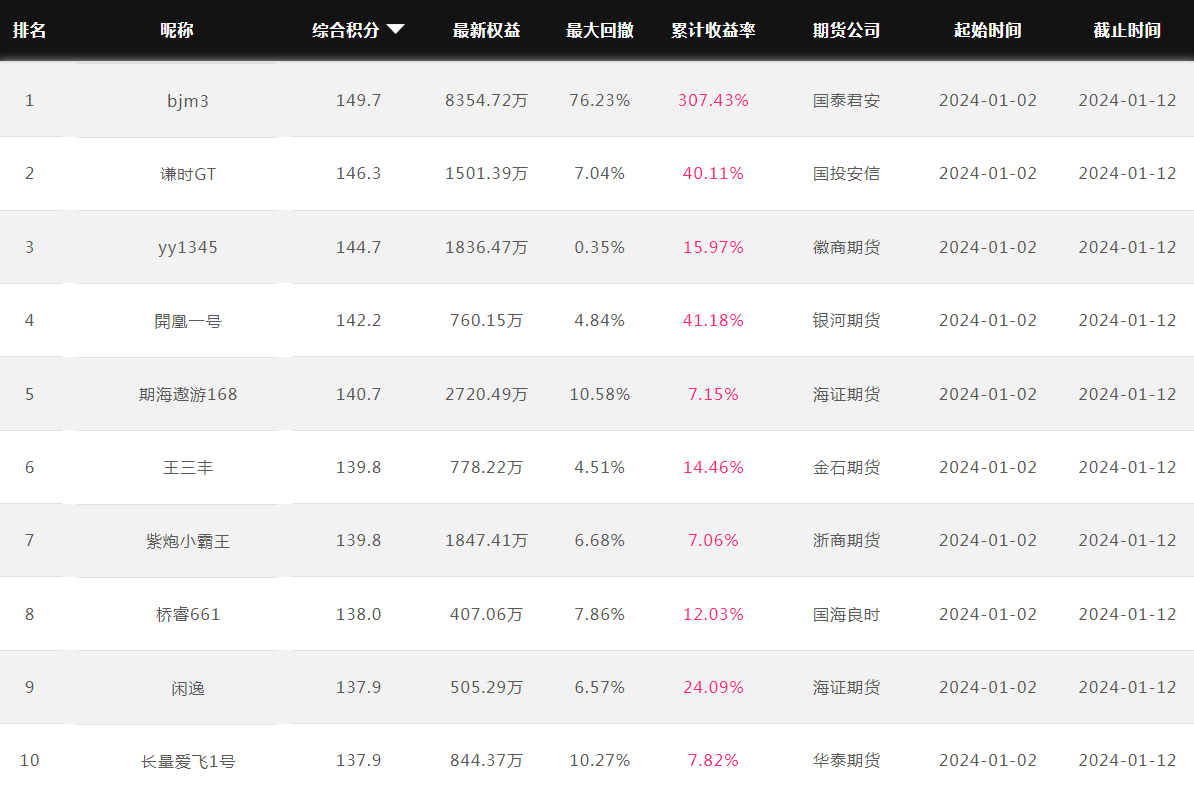
Task: Click the 1847.41万 equity cell
Action: pos(486,541)
